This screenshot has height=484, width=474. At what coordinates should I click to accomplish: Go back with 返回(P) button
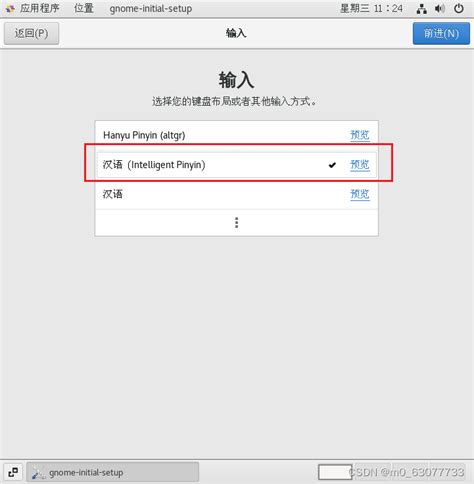pos(31,33)
